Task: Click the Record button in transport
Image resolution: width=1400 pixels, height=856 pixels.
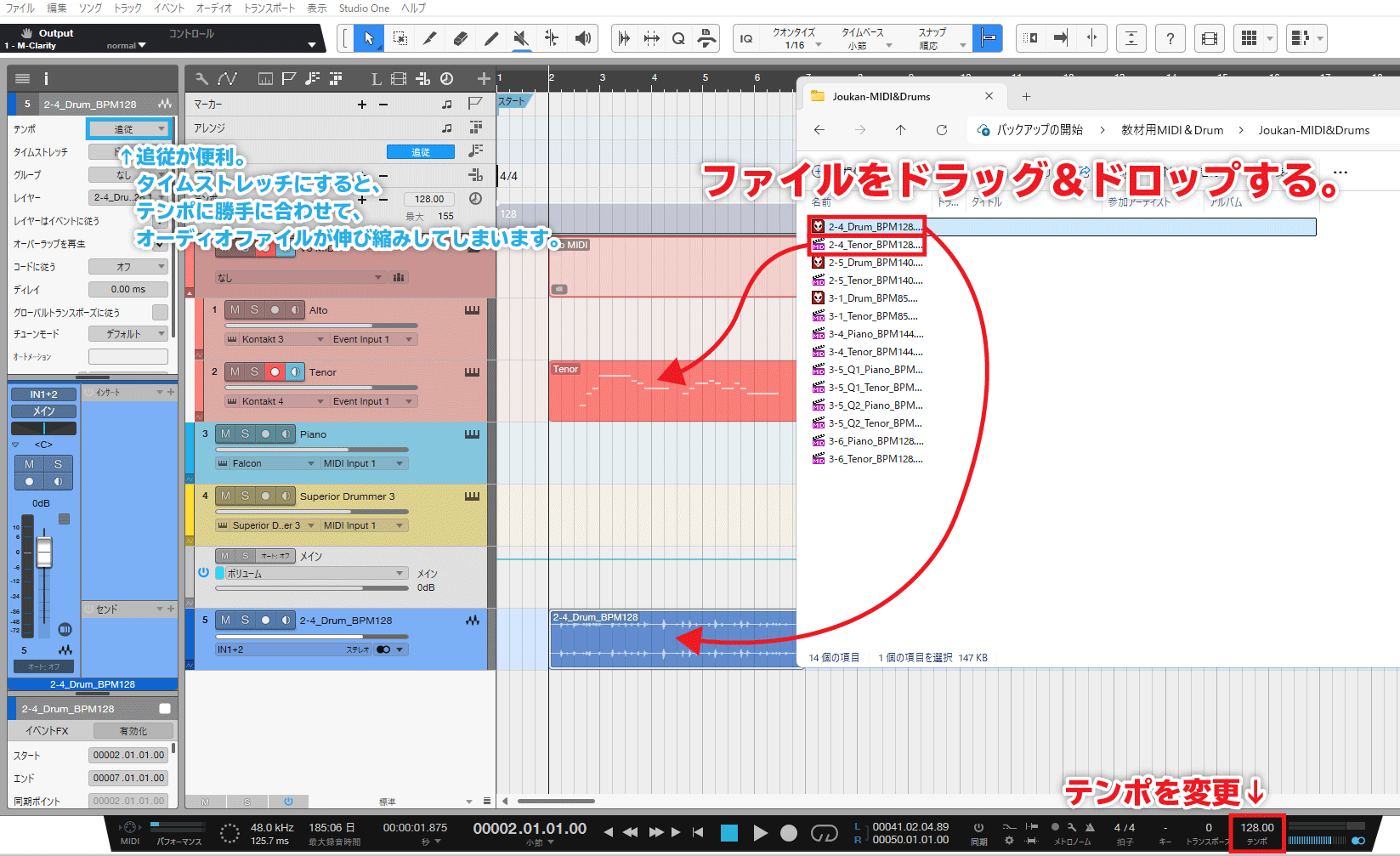Action: tap(789, 833)
